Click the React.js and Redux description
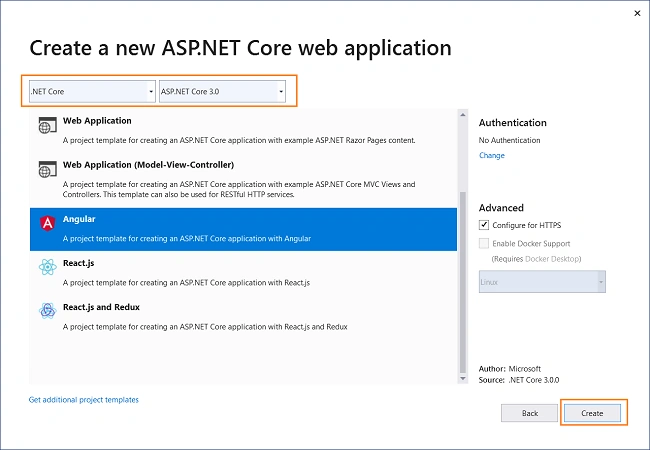Viewport: 650px width, 450px height. click(x=205, y=327)
